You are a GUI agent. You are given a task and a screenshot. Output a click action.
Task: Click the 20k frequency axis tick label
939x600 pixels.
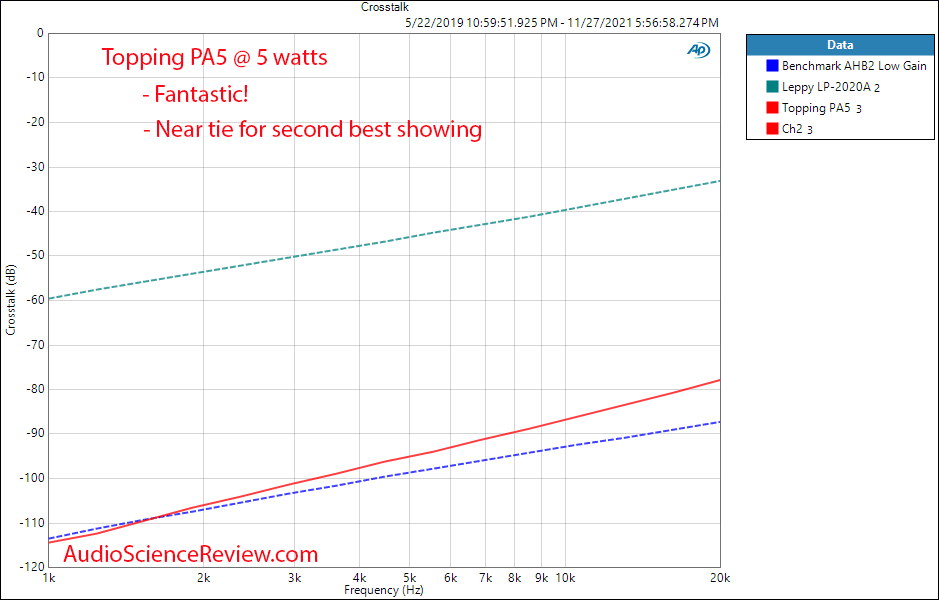(x=720, y=578)
